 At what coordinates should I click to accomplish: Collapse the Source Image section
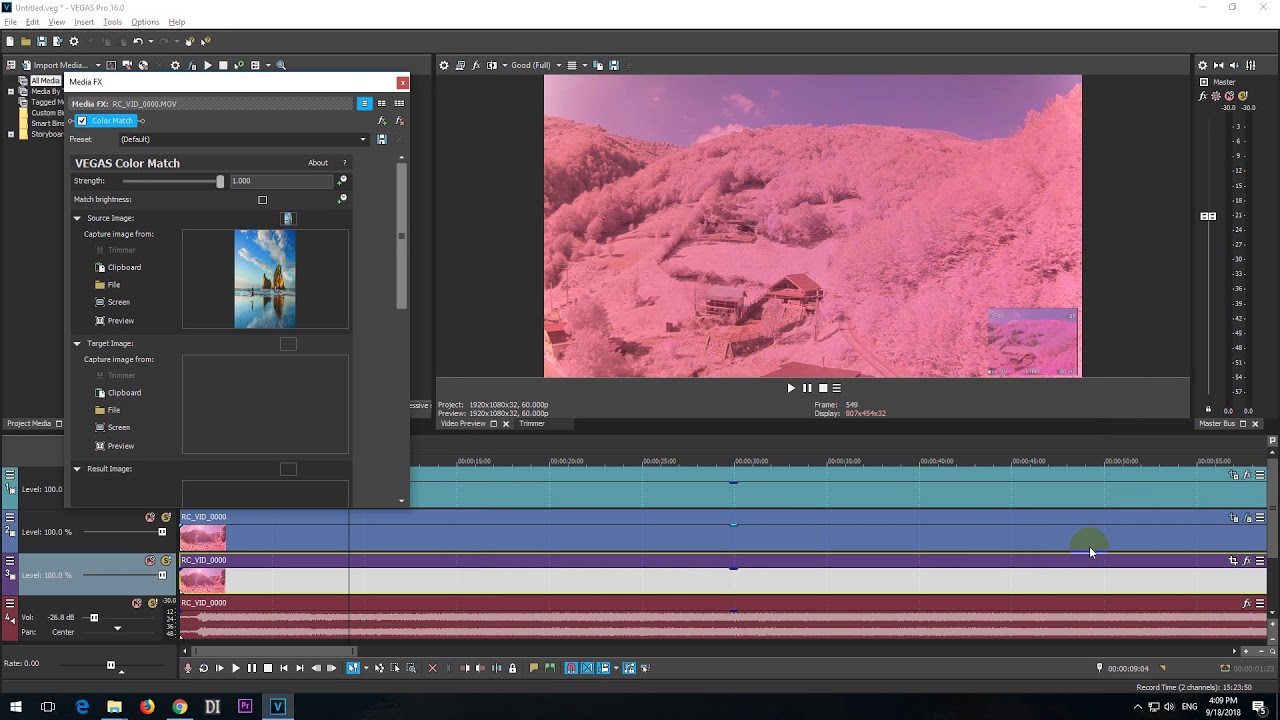pyautogui.click(x=77, y=218)
